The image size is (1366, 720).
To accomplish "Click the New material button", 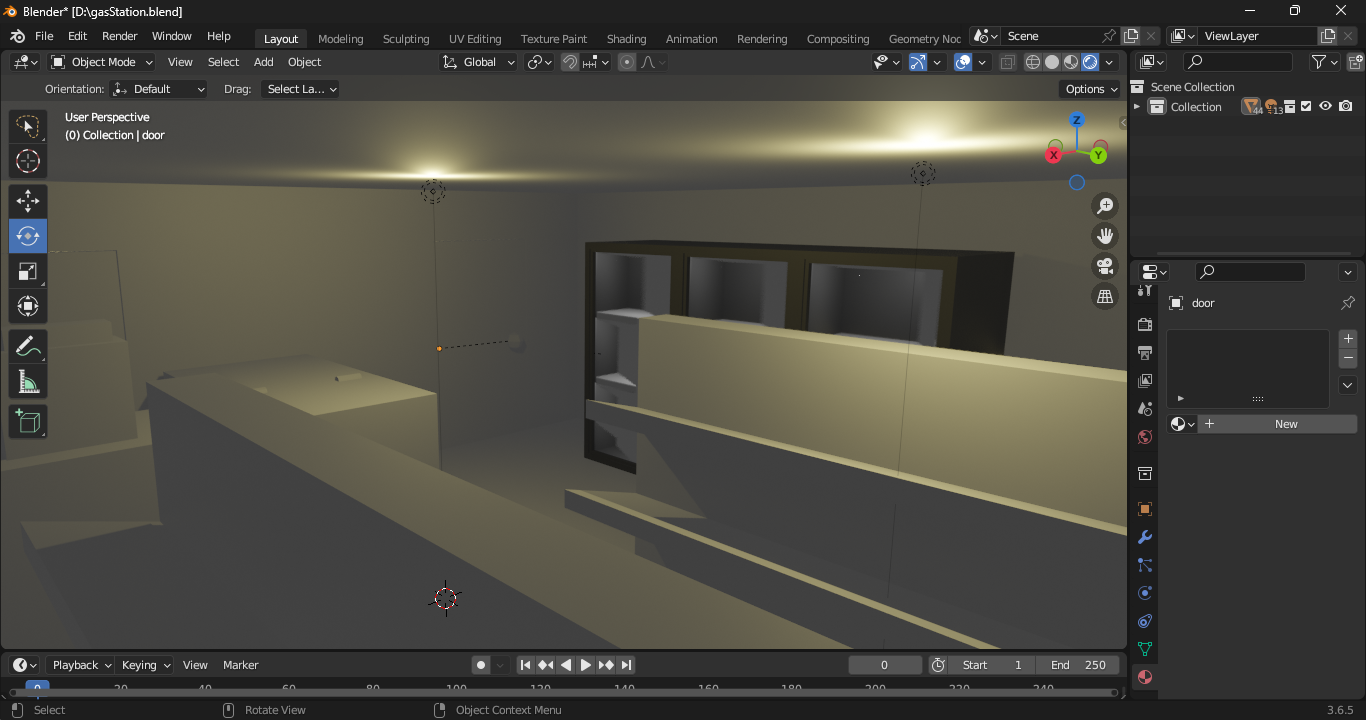I will [x=1277, y=424].
